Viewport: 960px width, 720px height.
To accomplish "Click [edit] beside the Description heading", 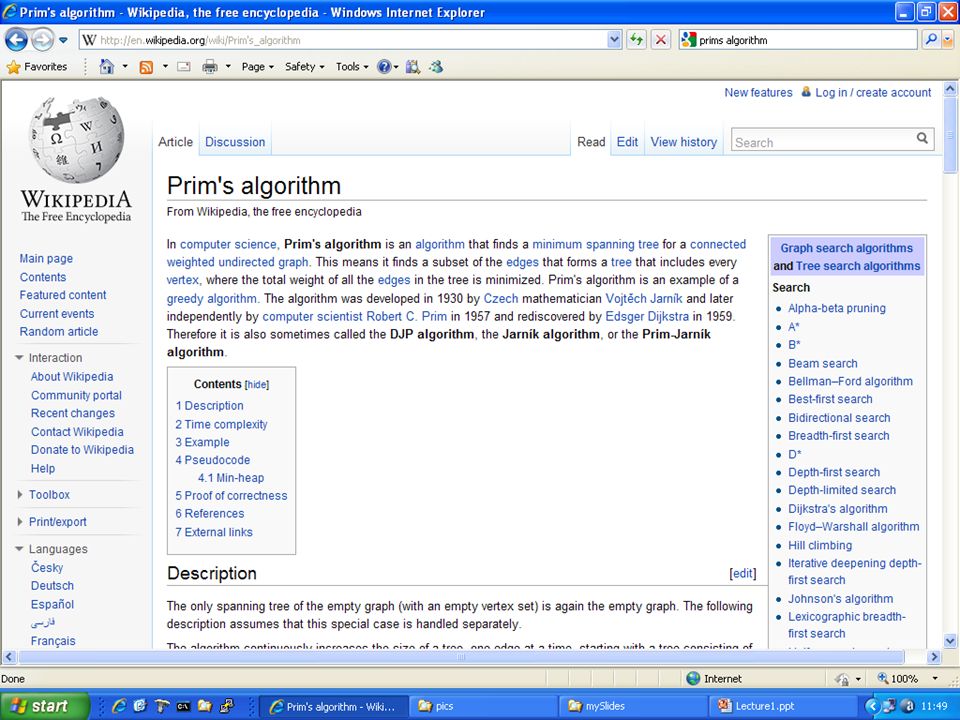I will 743,574.
